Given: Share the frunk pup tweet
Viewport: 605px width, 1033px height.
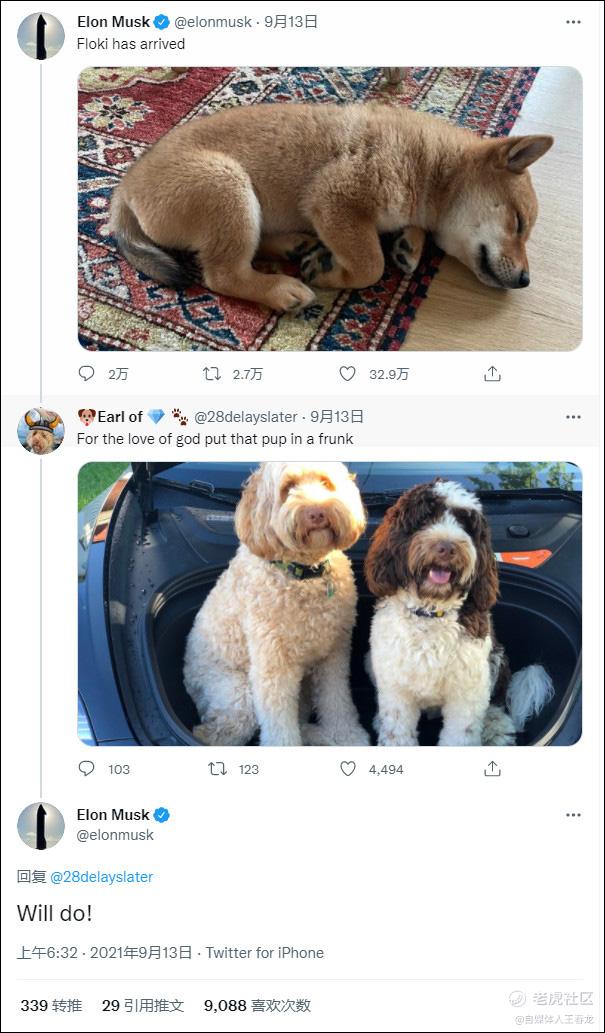Looking at the screenshot, I should pyautogui.click(x=492, y=769).
